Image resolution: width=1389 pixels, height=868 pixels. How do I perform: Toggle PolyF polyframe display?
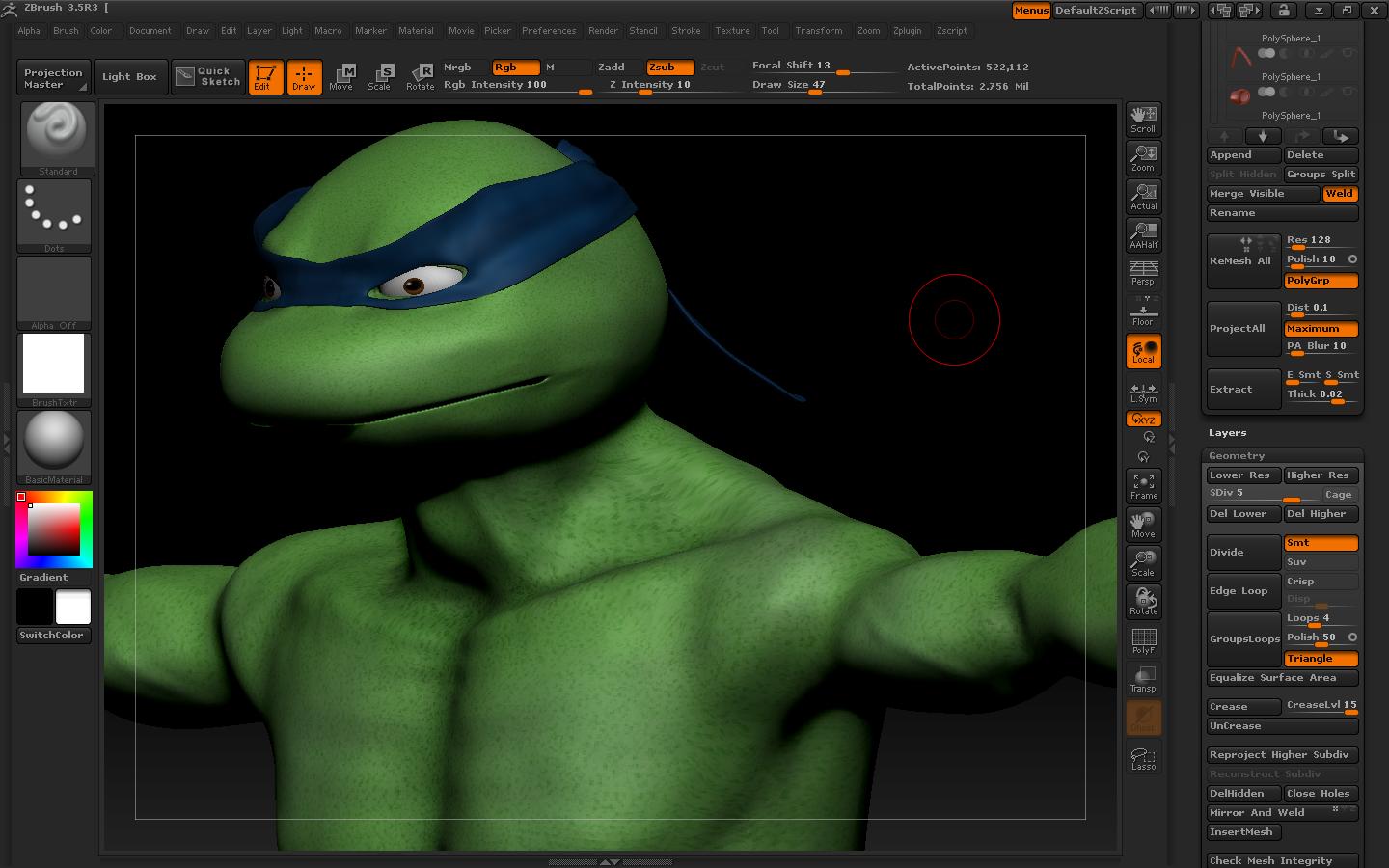[1143, 640]
